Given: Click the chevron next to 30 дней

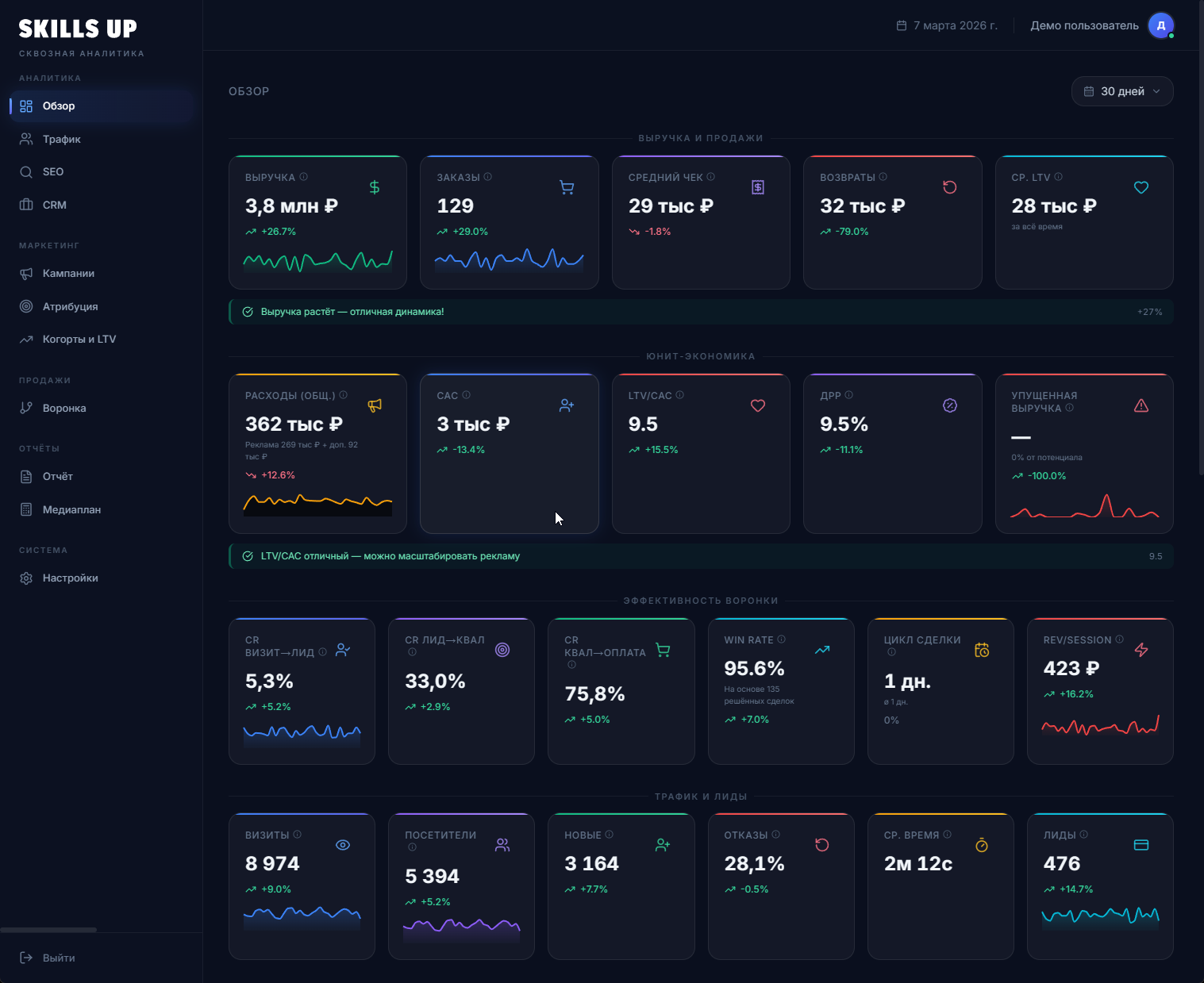Looking at the screenshot, I should click(1155, 91).
